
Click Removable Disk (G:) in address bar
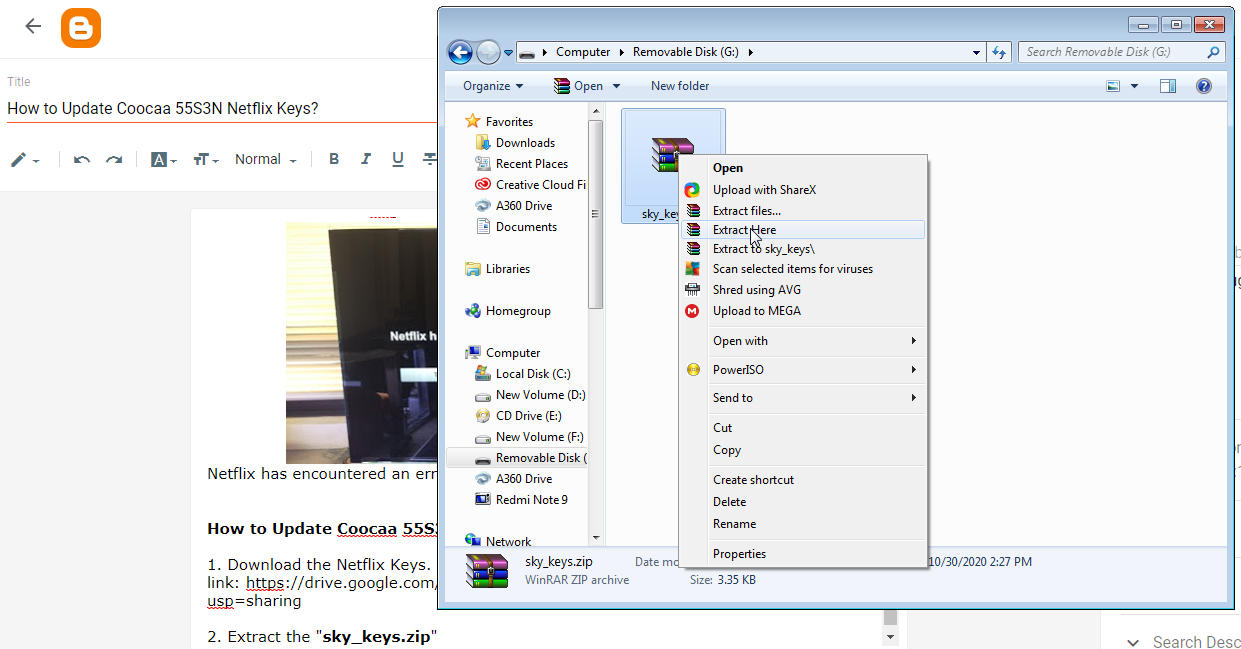(x=686, y=52)
